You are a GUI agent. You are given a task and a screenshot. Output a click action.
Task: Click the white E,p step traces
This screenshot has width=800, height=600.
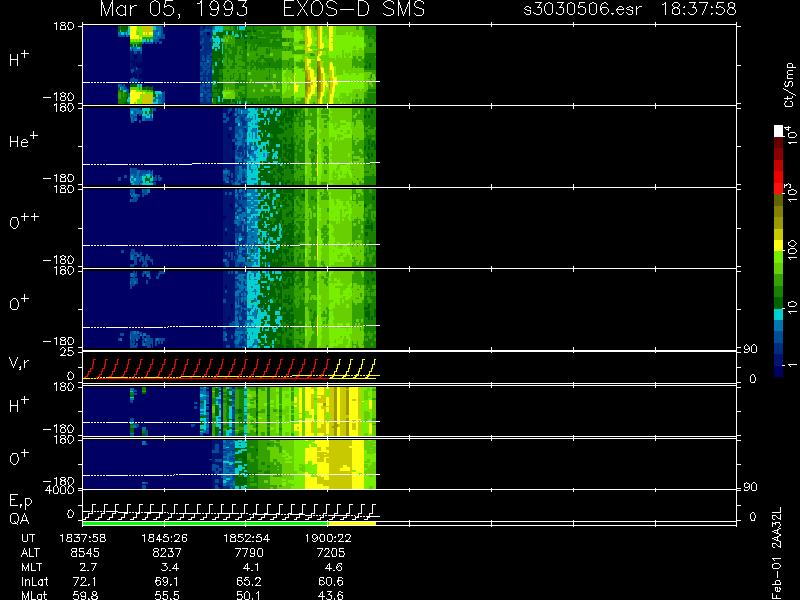pyautogui.click(x=230, y=512)
